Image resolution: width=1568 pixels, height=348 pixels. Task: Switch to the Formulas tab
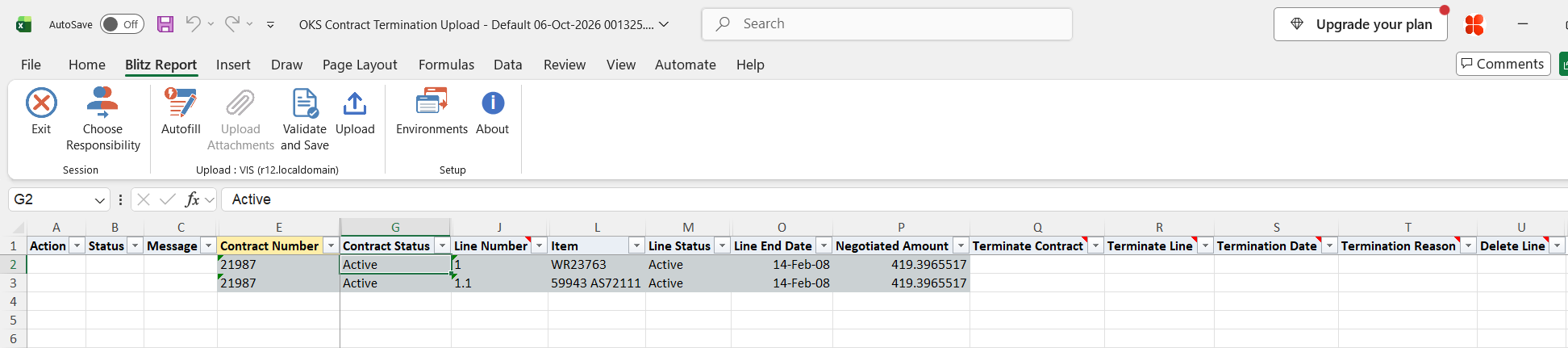446,65
